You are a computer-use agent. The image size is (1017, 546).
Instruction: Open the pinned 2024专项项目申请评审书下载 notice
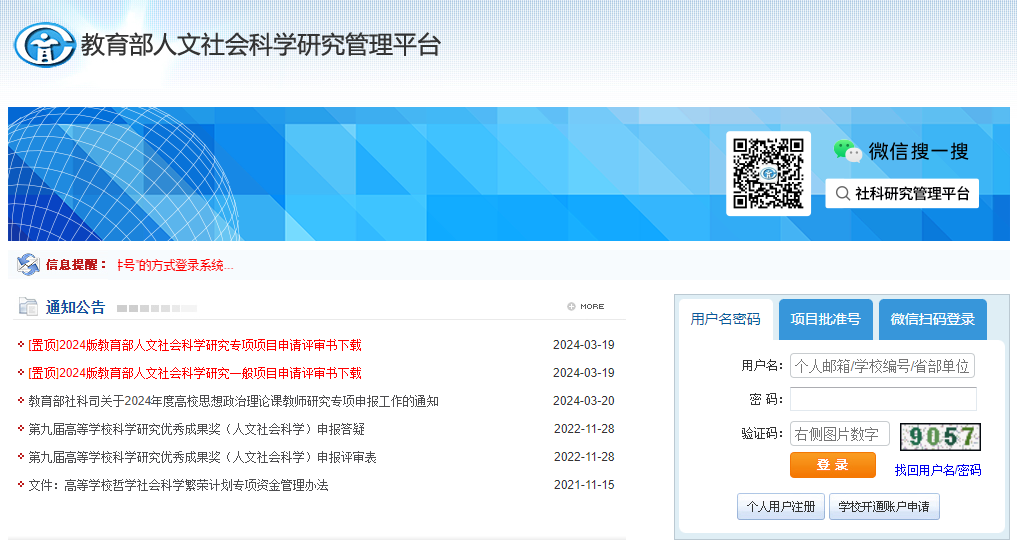click(x=195, y=345)
